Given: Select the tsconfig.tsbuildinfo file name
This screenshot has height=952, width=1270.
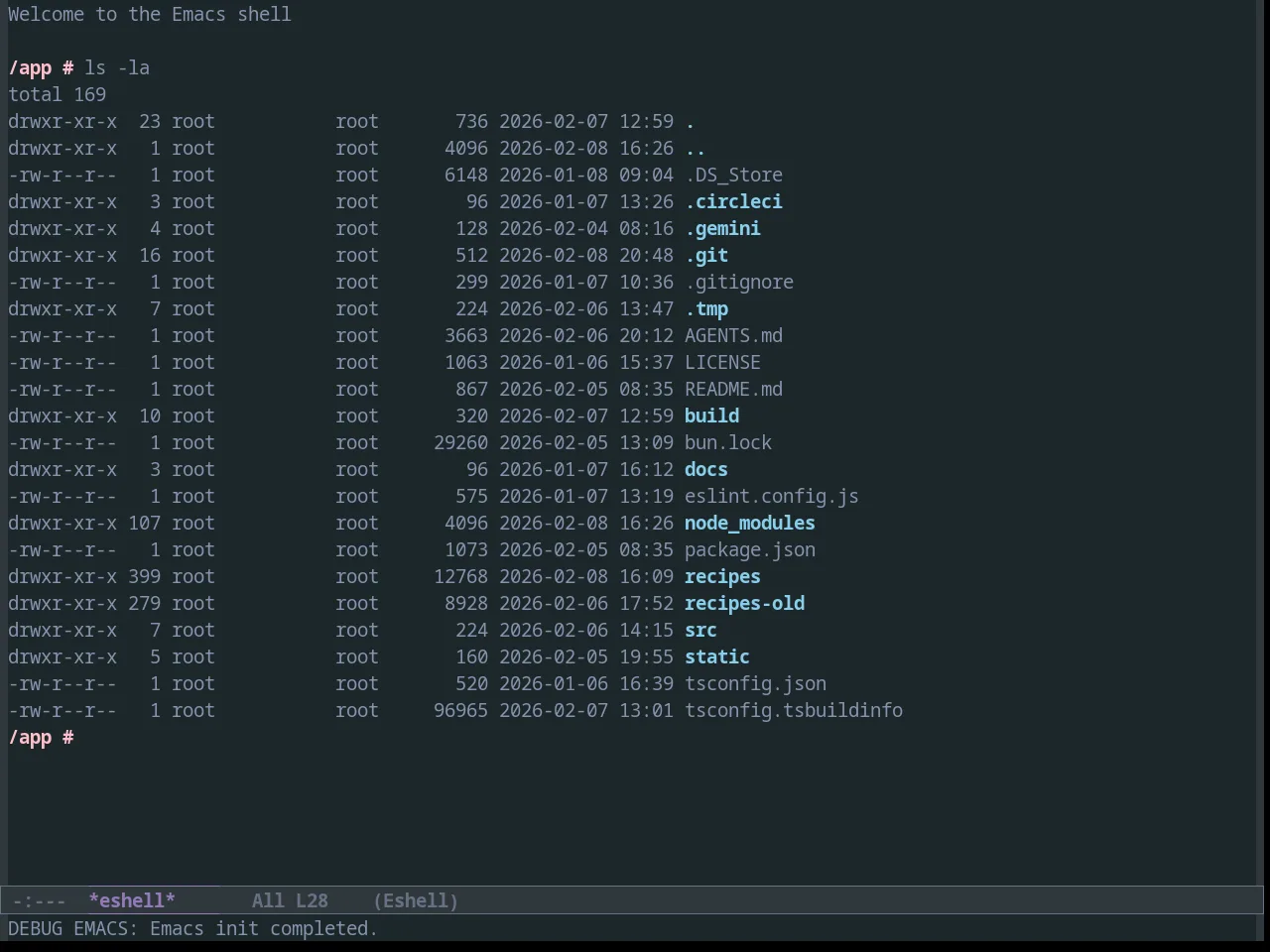Looking at the screenshot, I should coord(794,710).
